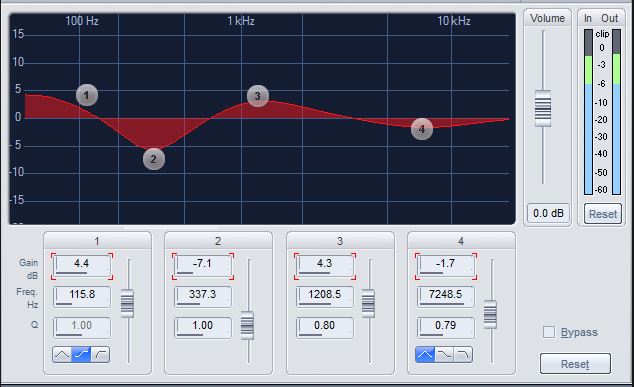Click the Reset button under Bypass
Viewport: 634px width, 387px height.
pos(575,364)
